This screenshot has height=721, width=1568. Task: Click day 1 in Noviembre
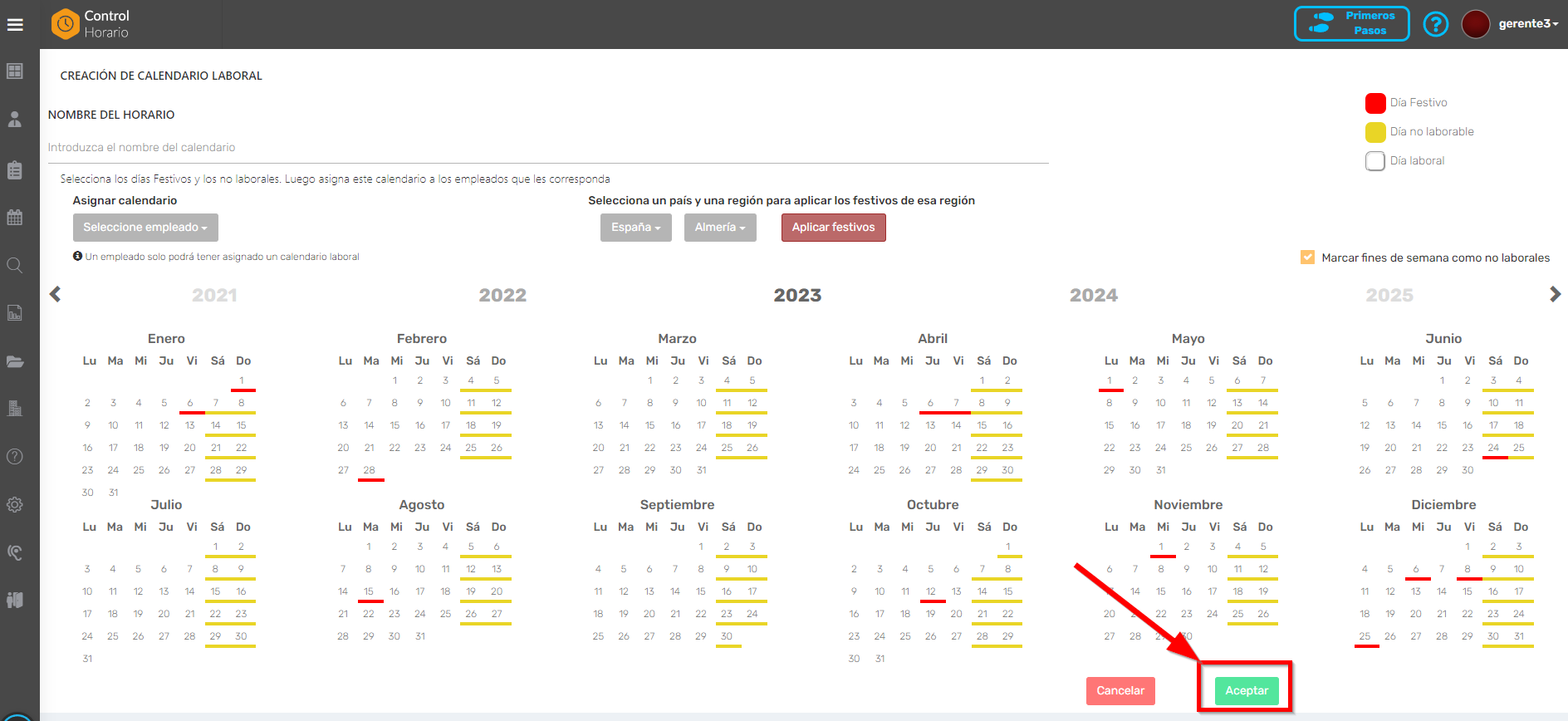tap(1161, 547)
